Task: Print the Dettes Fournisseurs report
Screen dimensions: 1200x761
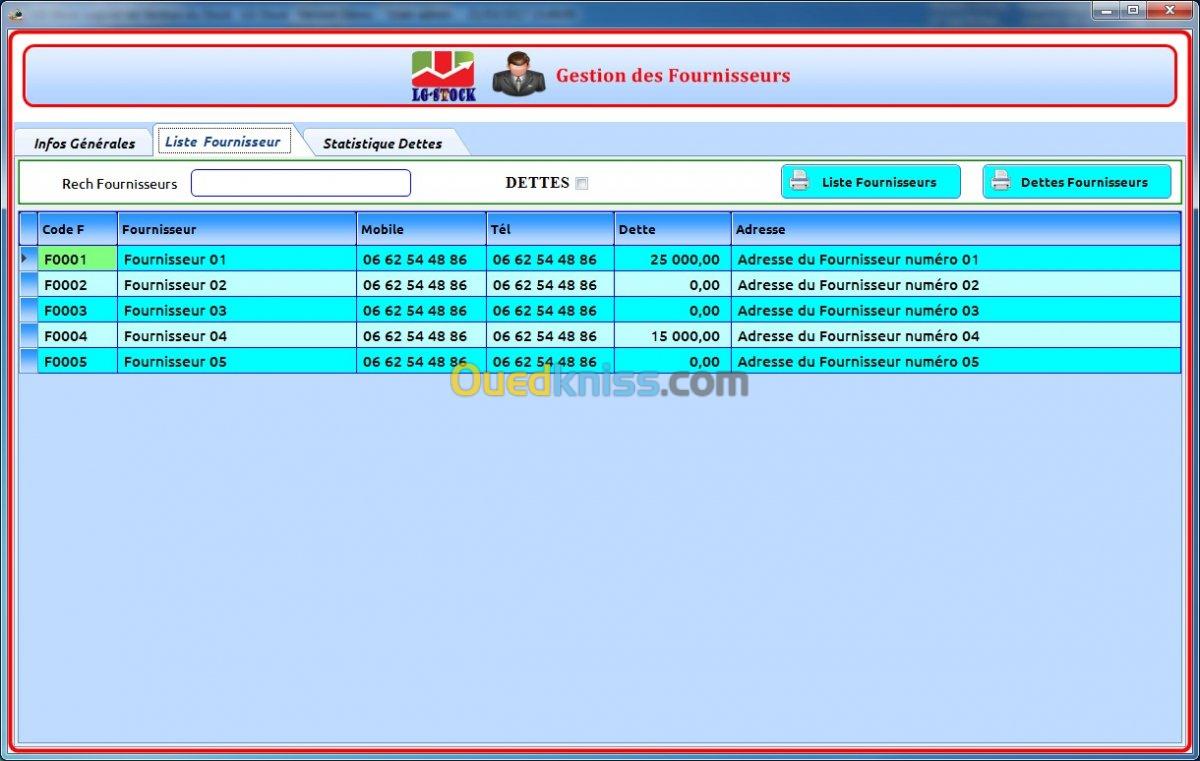Action: point(1076,182)
